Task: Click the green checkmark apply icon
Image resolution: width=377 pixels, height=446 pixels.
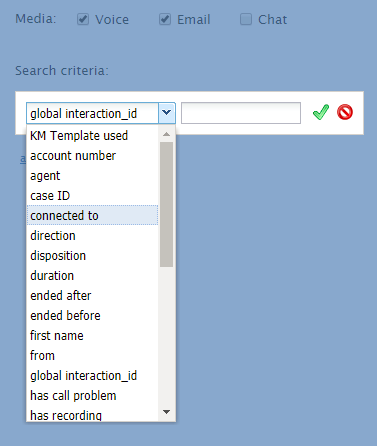Action: tap(321, 112)
